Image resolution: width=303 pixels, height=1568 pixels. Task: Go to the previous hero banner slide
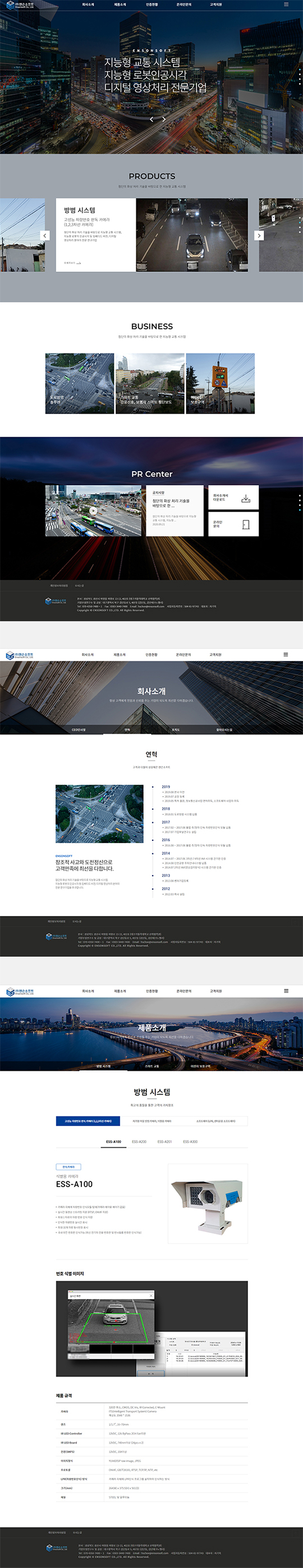point(151,119)
